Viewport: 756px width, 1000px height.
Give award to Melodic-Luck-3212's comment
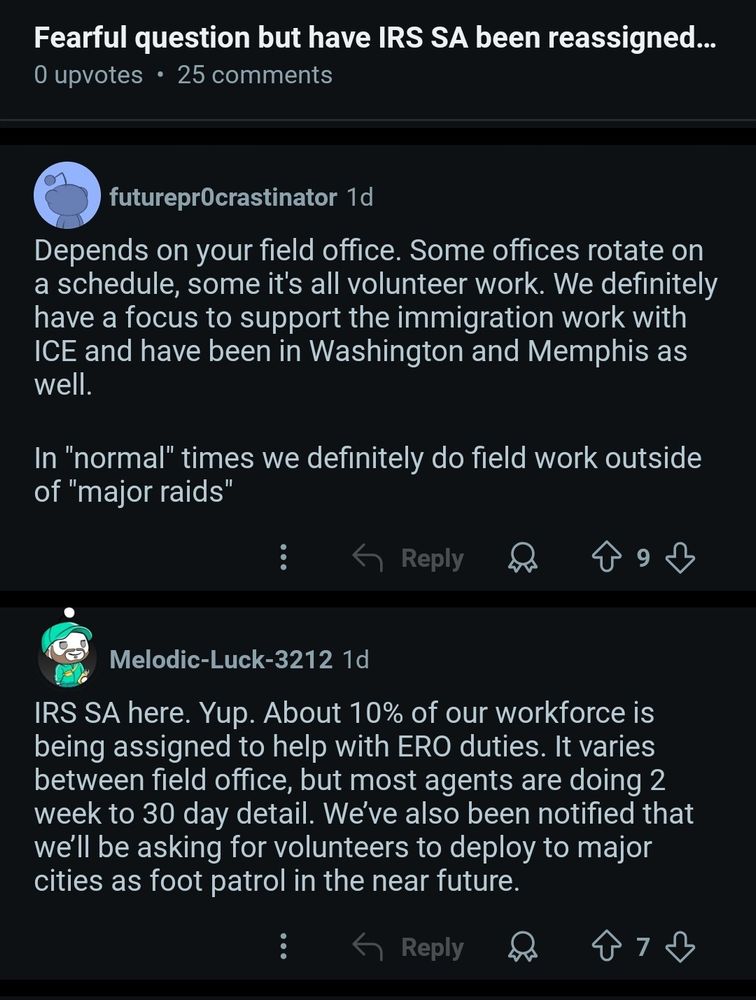(523, 946)
